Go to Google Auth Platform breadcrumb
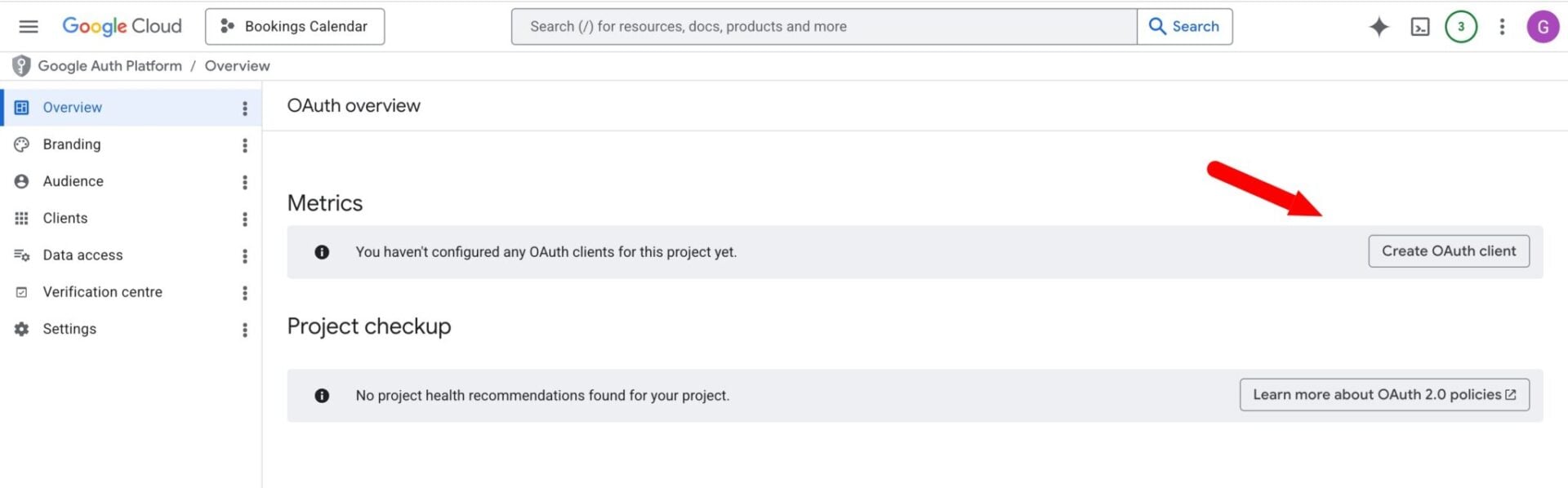The height and width of the screenshot is (488, 1568). point(110,66)
